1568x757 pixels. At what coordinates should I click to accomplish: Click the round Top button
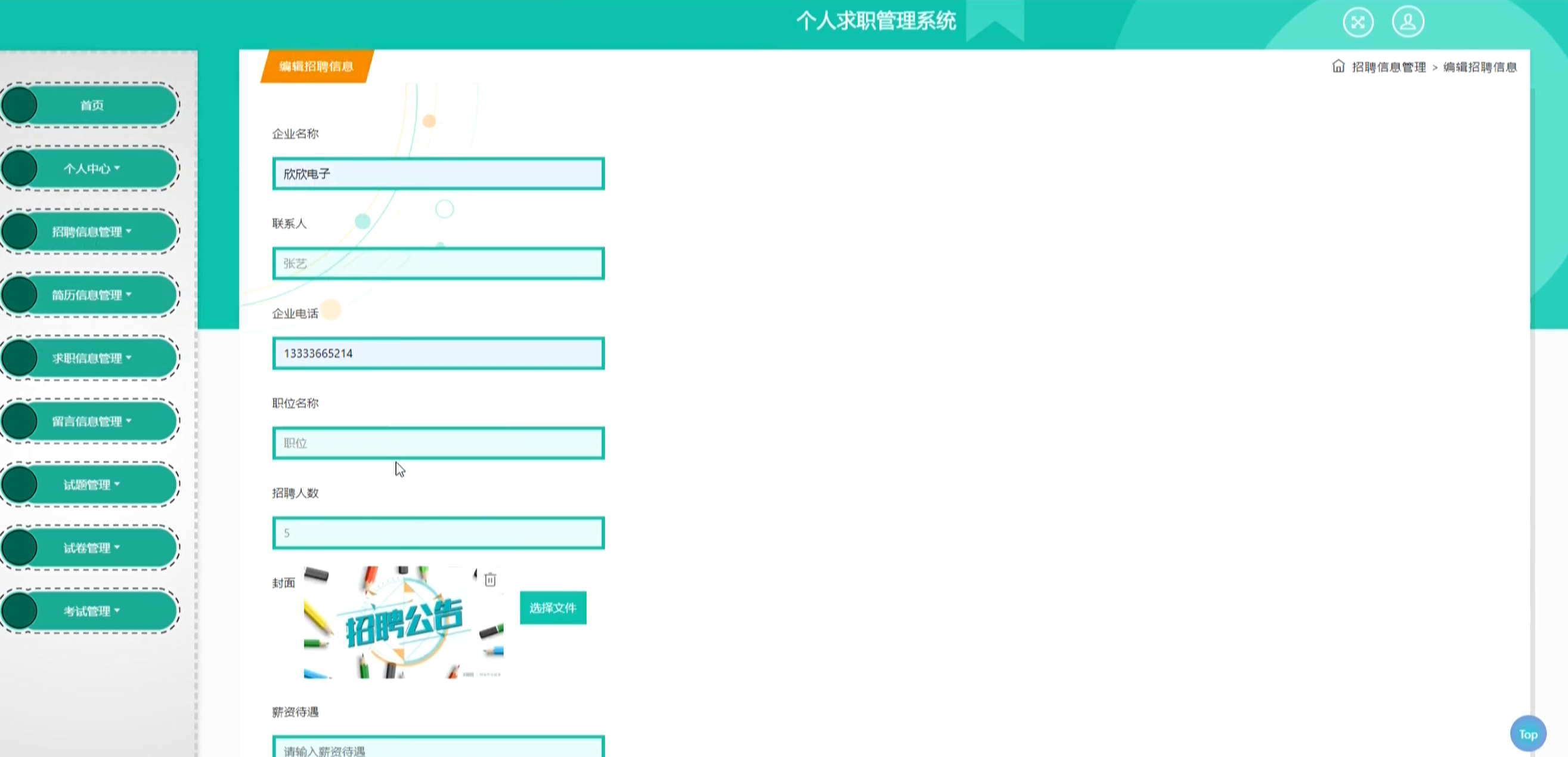coord(1528,734)
